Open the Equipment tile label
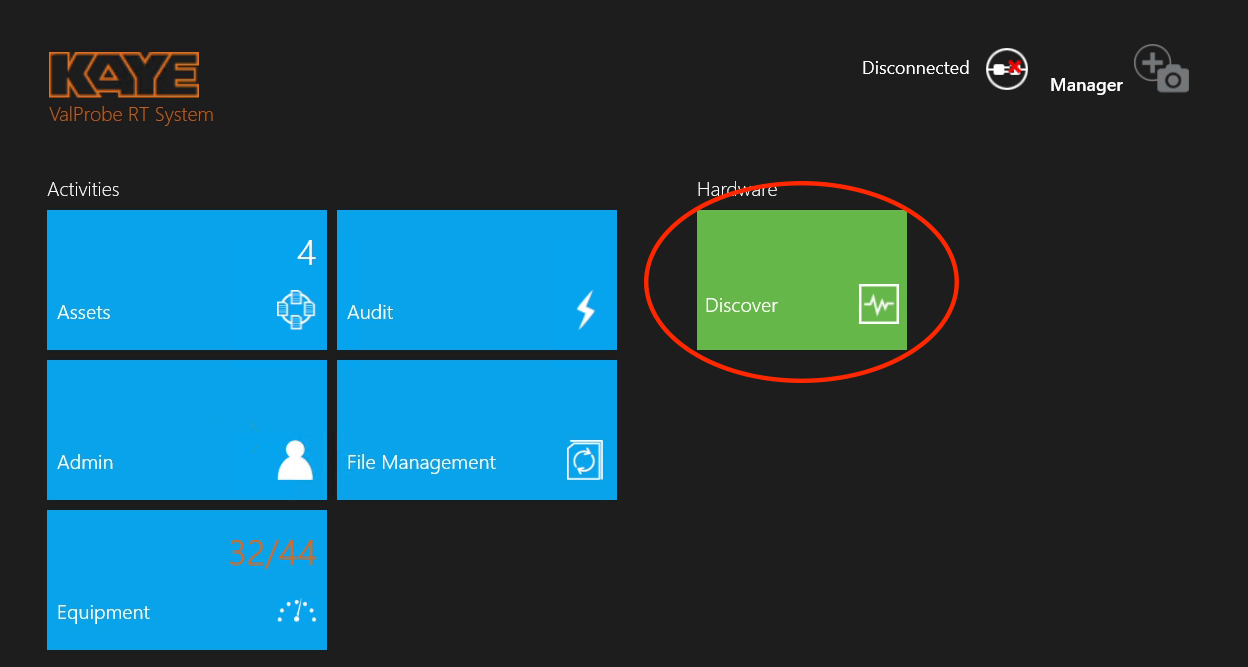The image size is (1248, 667). pos(103,613)
